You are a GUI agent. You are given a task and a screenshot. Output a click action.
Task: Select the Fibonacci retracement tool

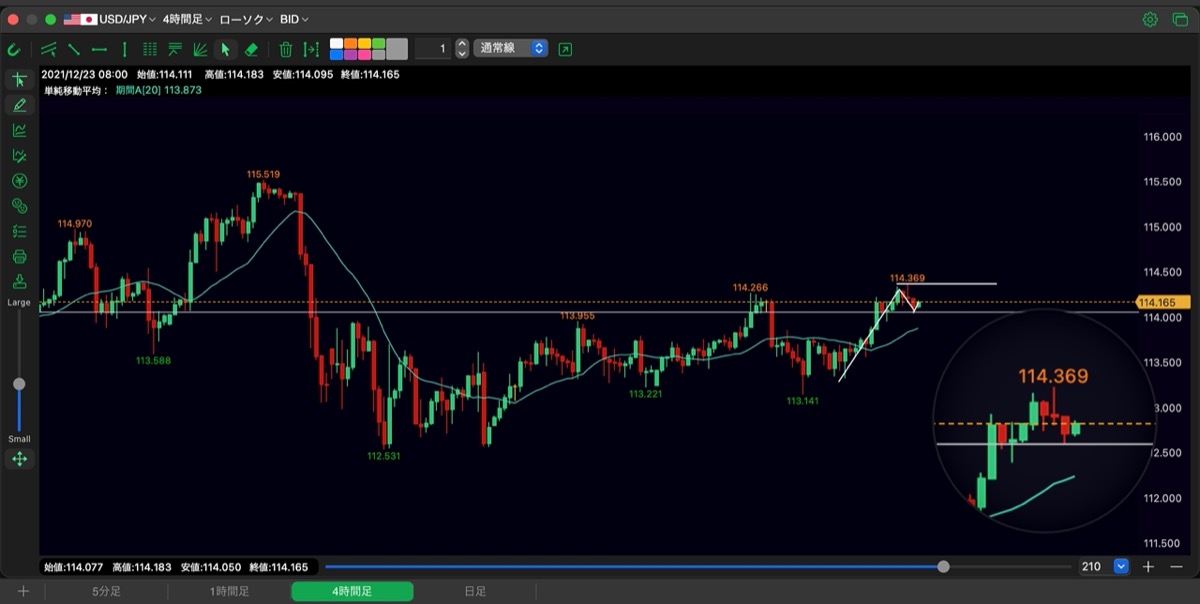click(175, 49)
